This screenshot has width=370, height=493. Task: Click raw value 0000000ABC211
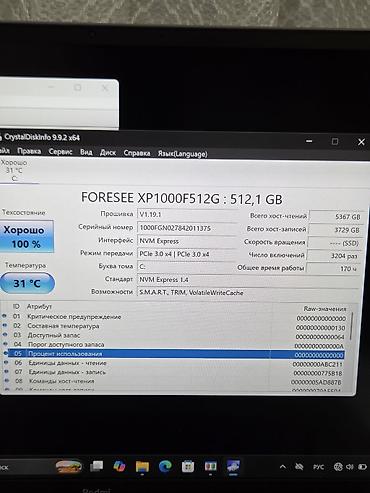tap(318, 364)
